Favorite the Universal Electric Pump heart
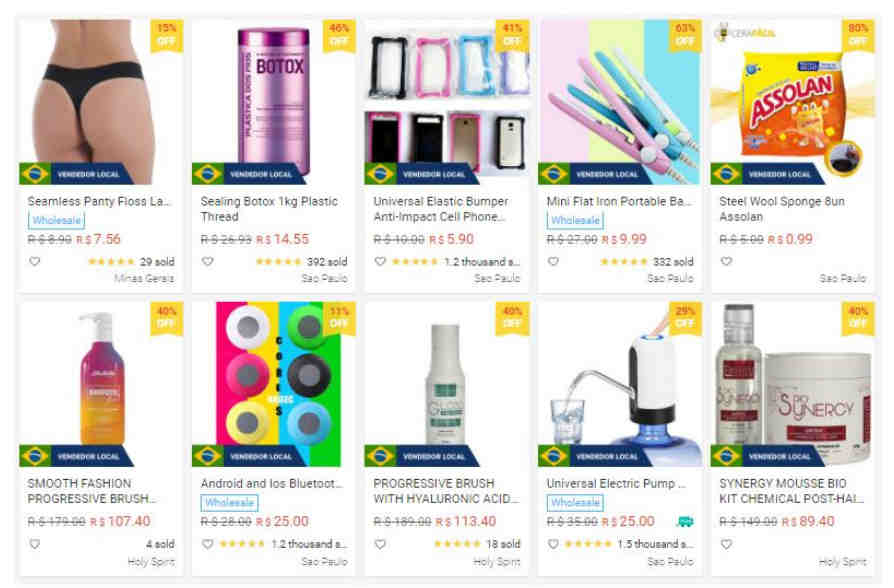The width and height of the screenshot is (894, 588). 553,544
